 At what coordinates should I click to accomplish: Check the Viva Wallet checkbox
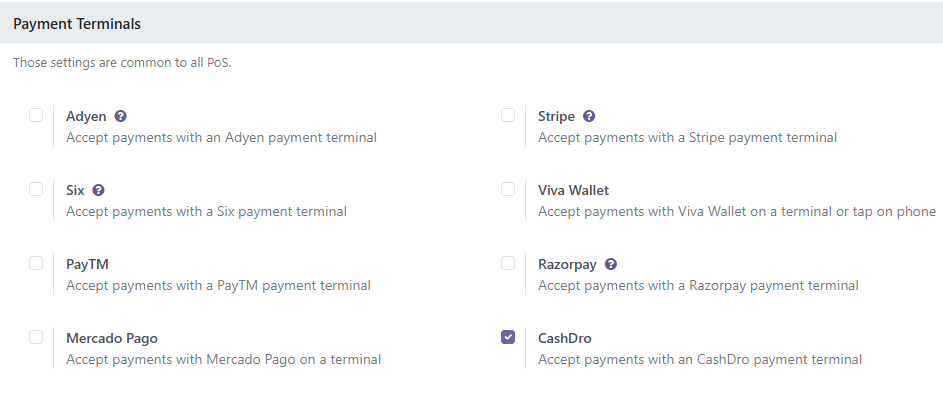[508, 189]
